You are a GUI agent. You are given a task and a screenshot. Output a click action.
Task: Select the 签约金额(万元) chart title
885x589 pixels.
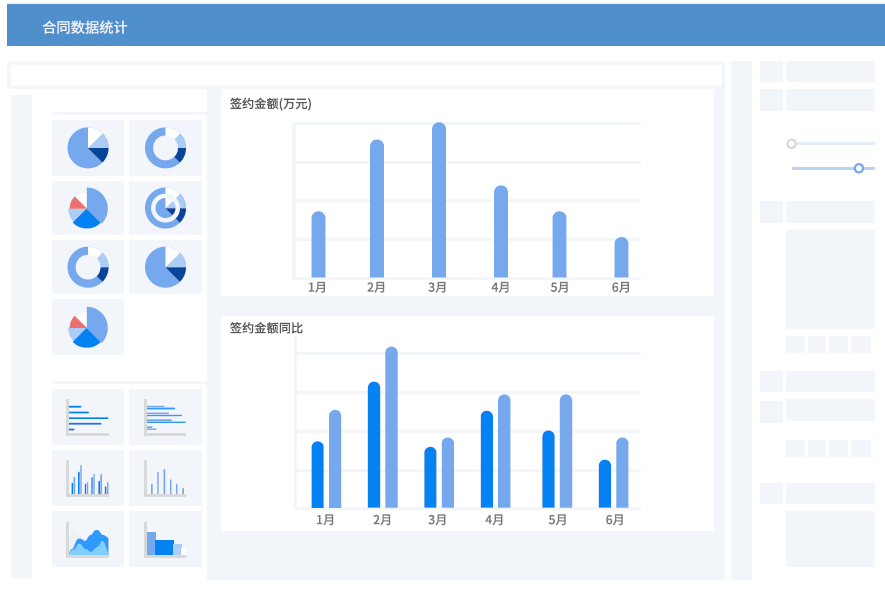[x=270, y=103]
